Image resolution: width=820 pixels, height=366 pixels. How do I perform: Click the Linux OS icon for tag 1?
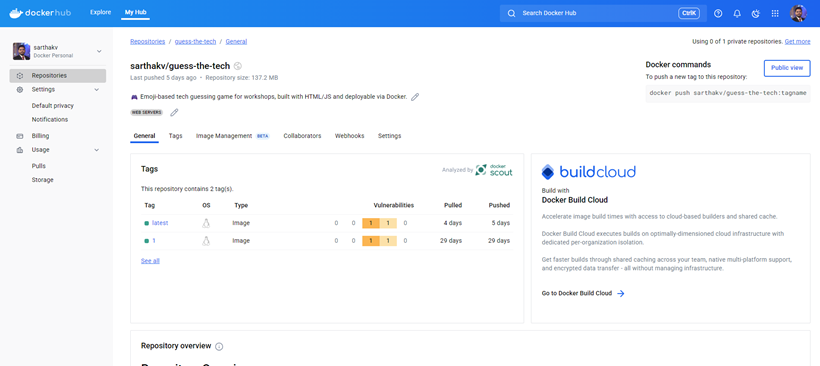(206, 241)
